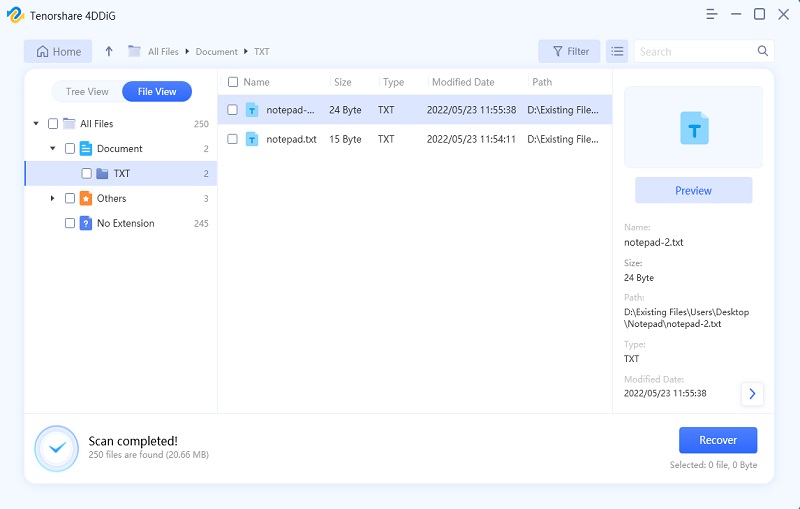Check the All Files checkbox
This screenshot has height=509, width=800.
(x=53, y=123)
